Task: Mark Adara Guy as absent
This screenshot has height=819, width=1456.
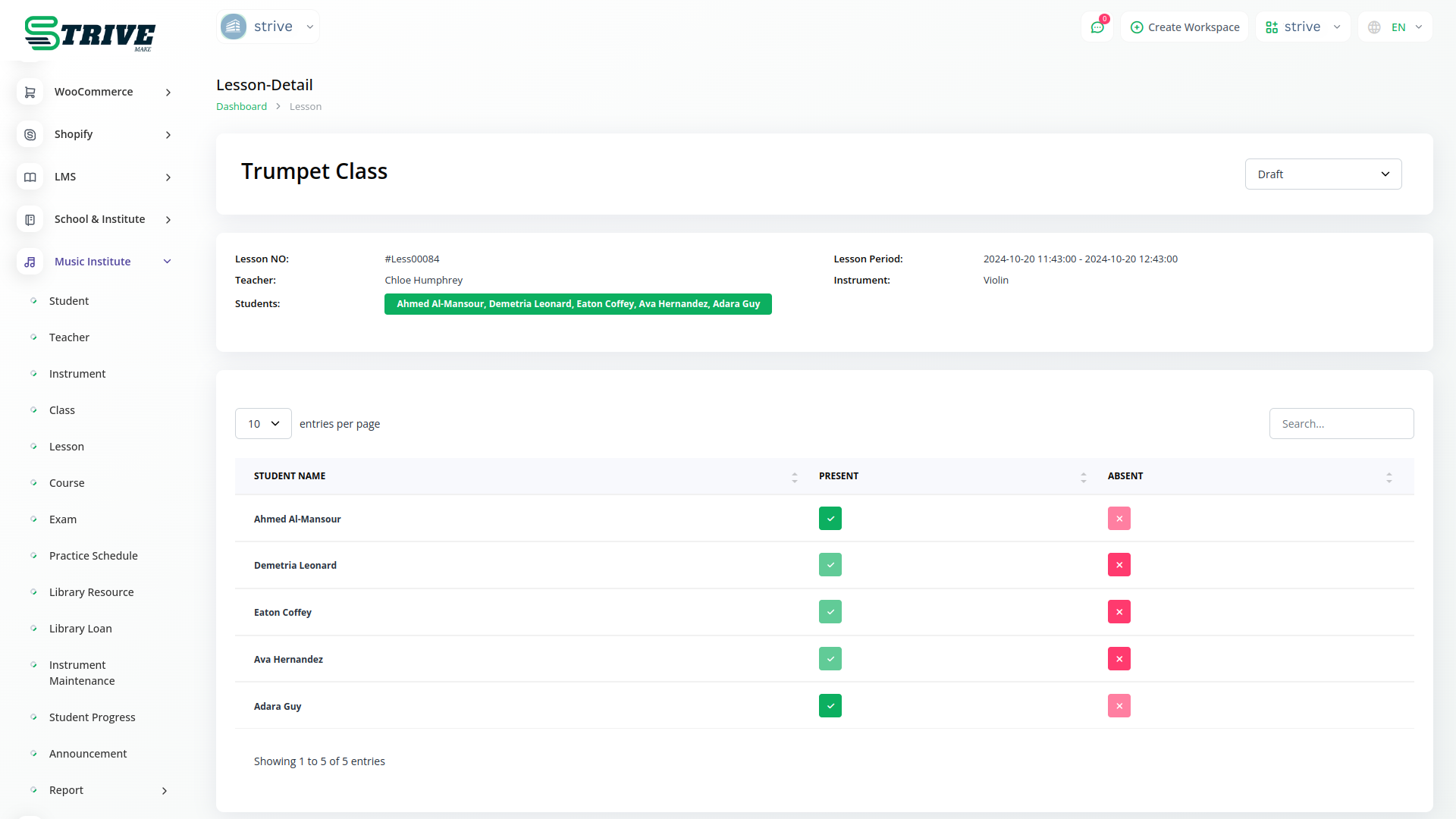Action: (x=1119, y=706)
